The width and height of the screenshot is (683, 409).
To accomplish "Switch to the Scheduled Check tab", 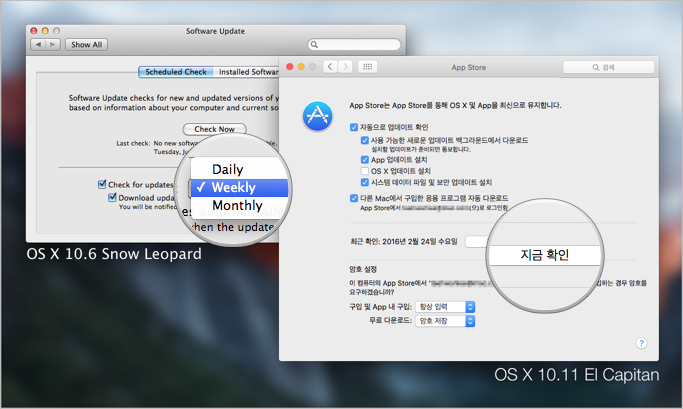I will point(176,72).
